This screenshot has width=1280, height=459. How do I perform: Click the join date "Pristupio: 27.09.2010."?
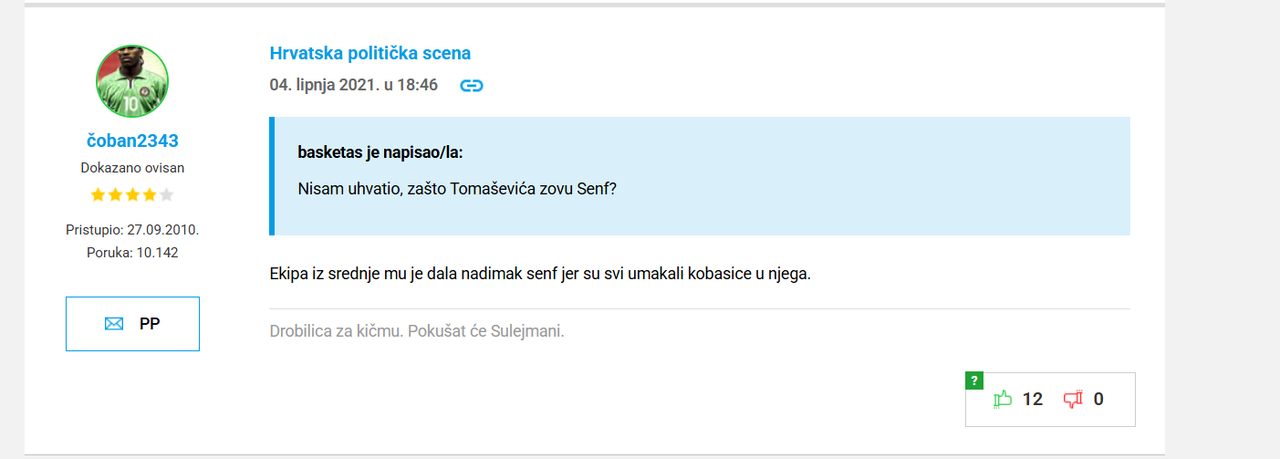coord(132,230)
